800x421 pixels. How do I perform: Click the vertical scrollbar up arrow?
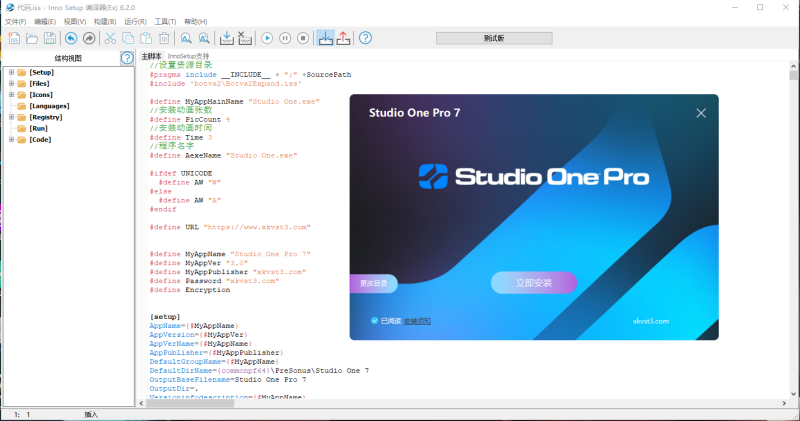[x=793, y=66]
